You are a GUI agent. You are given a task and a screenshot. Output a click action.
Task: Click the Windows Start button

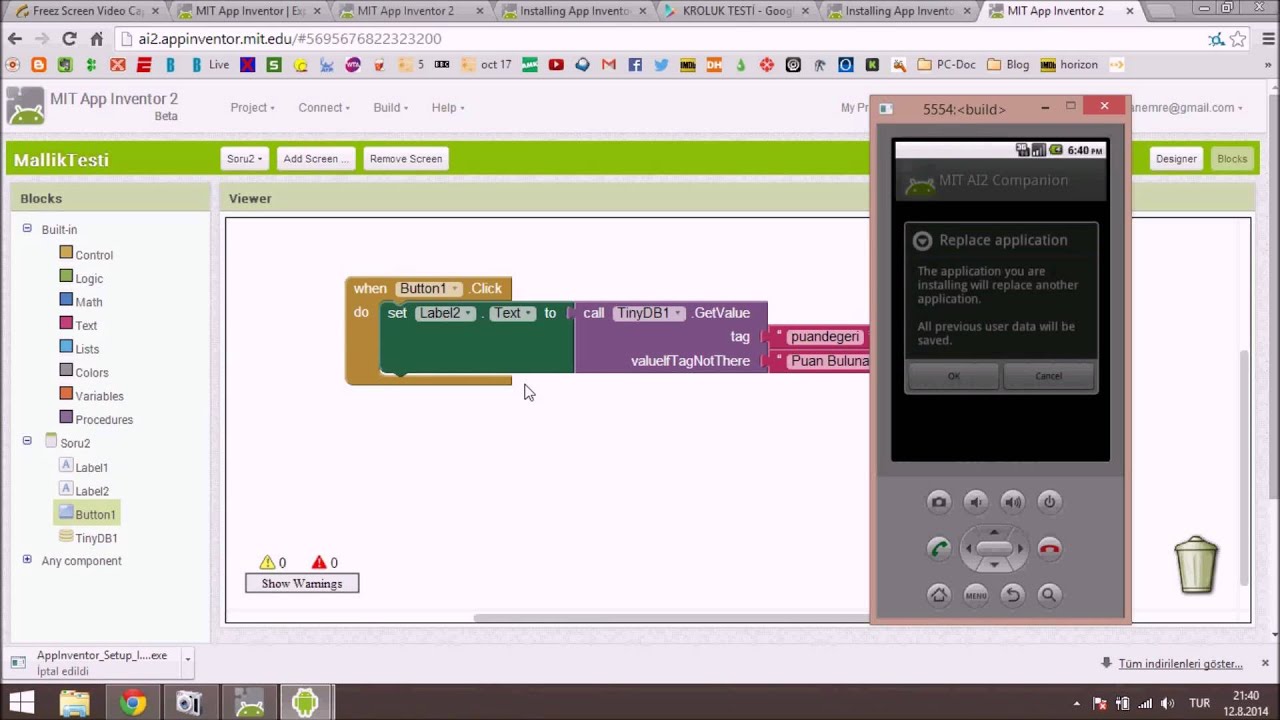[21, 703]
